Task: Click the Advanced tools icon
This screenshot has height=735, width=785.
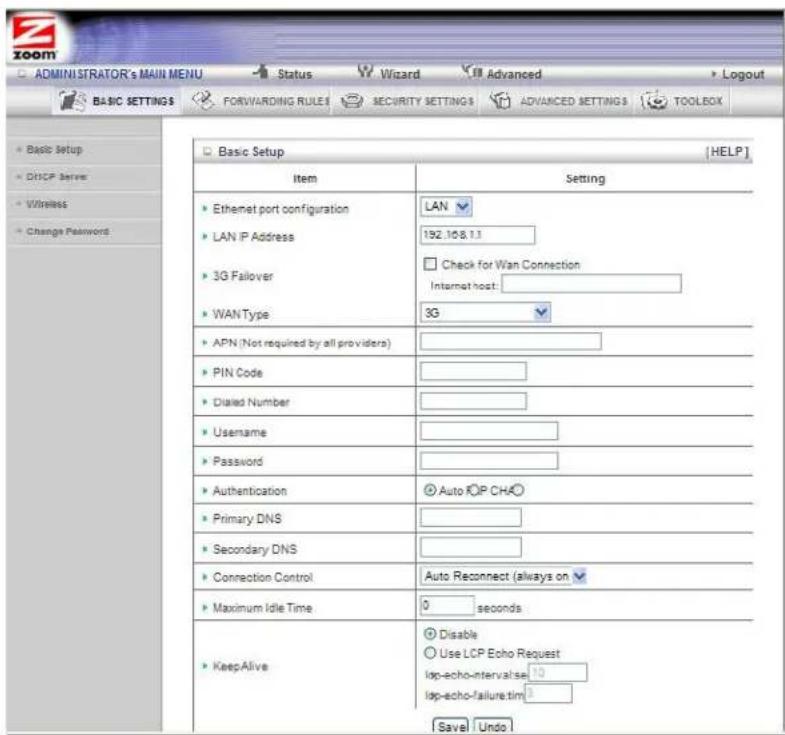Action: click(x=472, y=72)
